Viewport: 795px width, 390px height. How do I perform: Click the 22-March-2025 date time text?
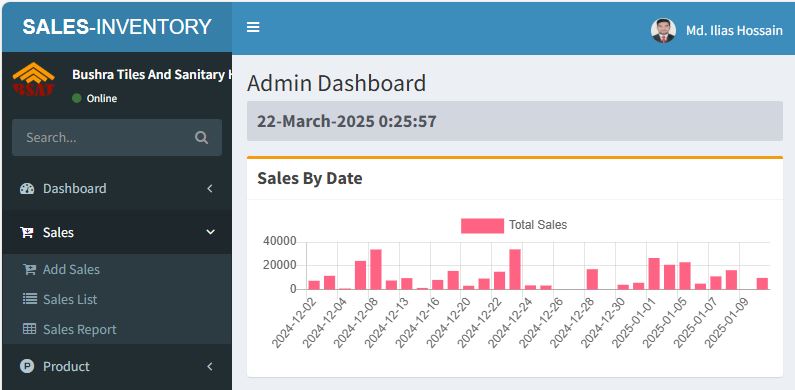[346, 121]
